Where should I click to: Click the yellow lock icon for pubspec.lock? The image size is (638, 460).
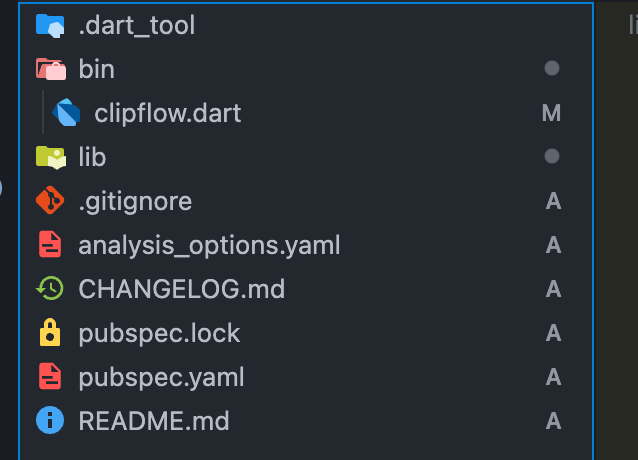click(x=50, y=333)
